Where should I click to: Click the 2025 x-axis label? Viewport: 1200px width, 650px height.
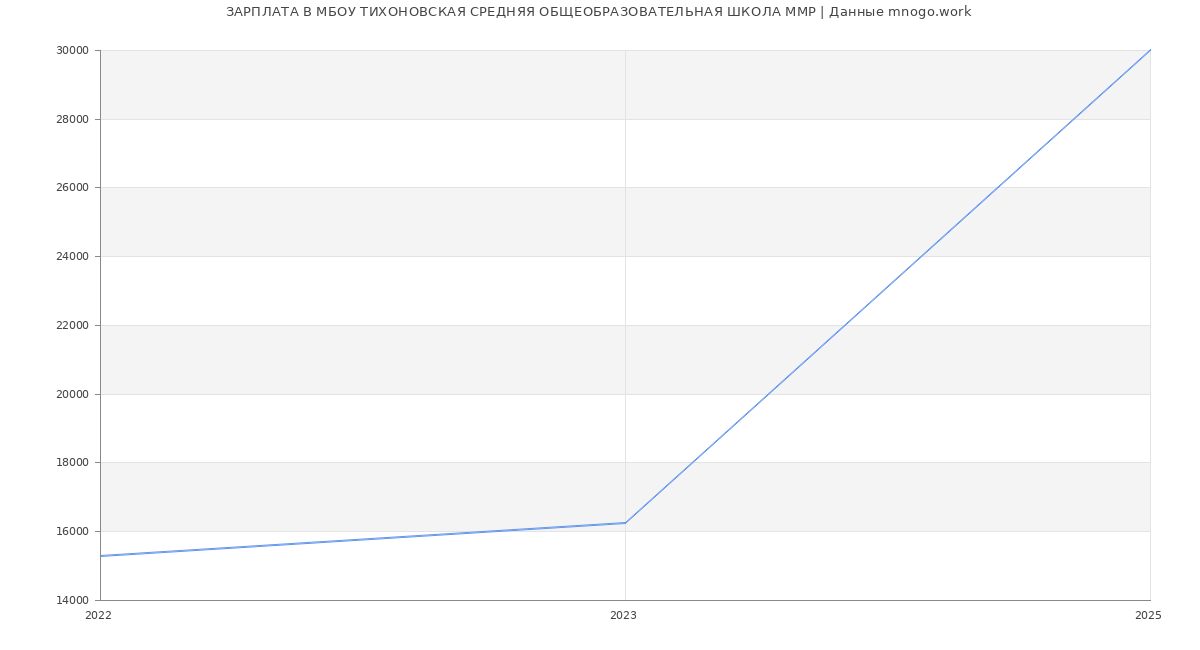pyautogui.click(x=1148, y=616)
